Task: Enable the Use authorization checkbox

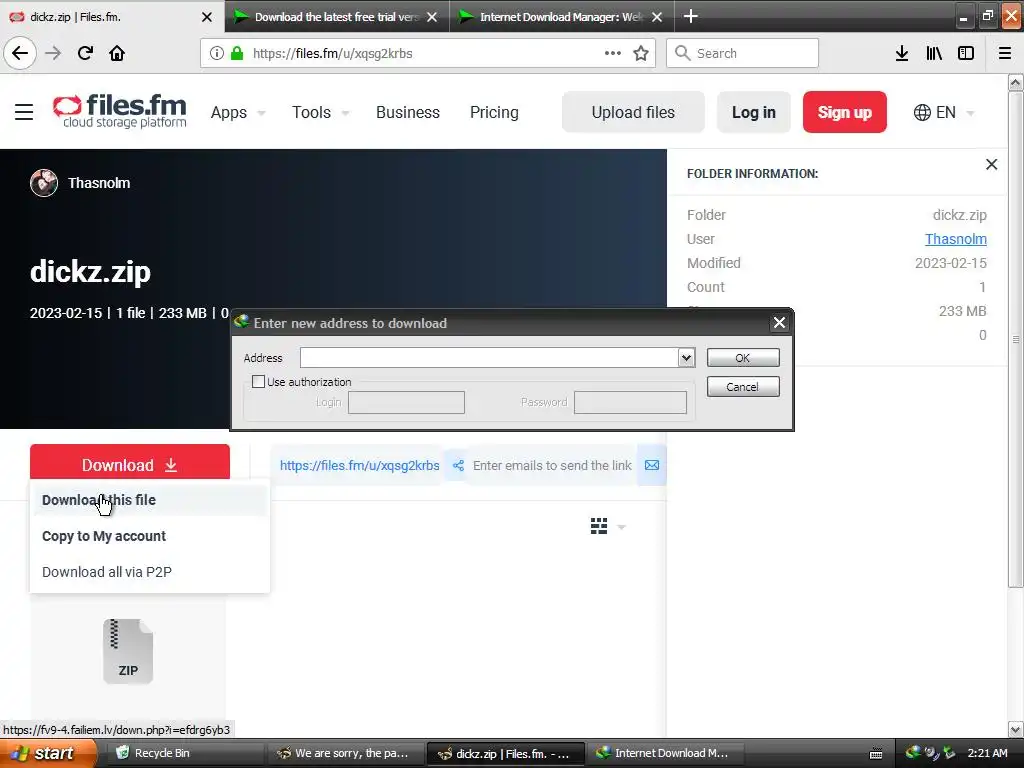Action: (x=259, y=381)
